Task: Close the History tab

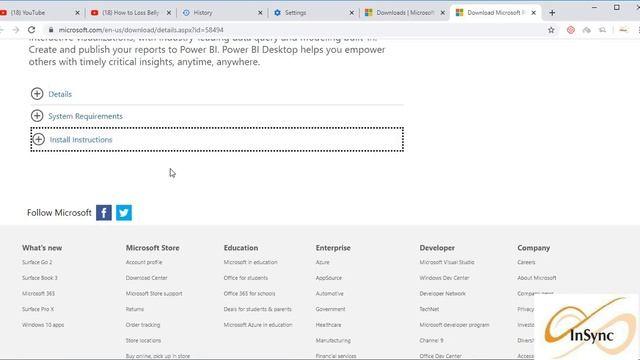Action: tap(260, 13)
